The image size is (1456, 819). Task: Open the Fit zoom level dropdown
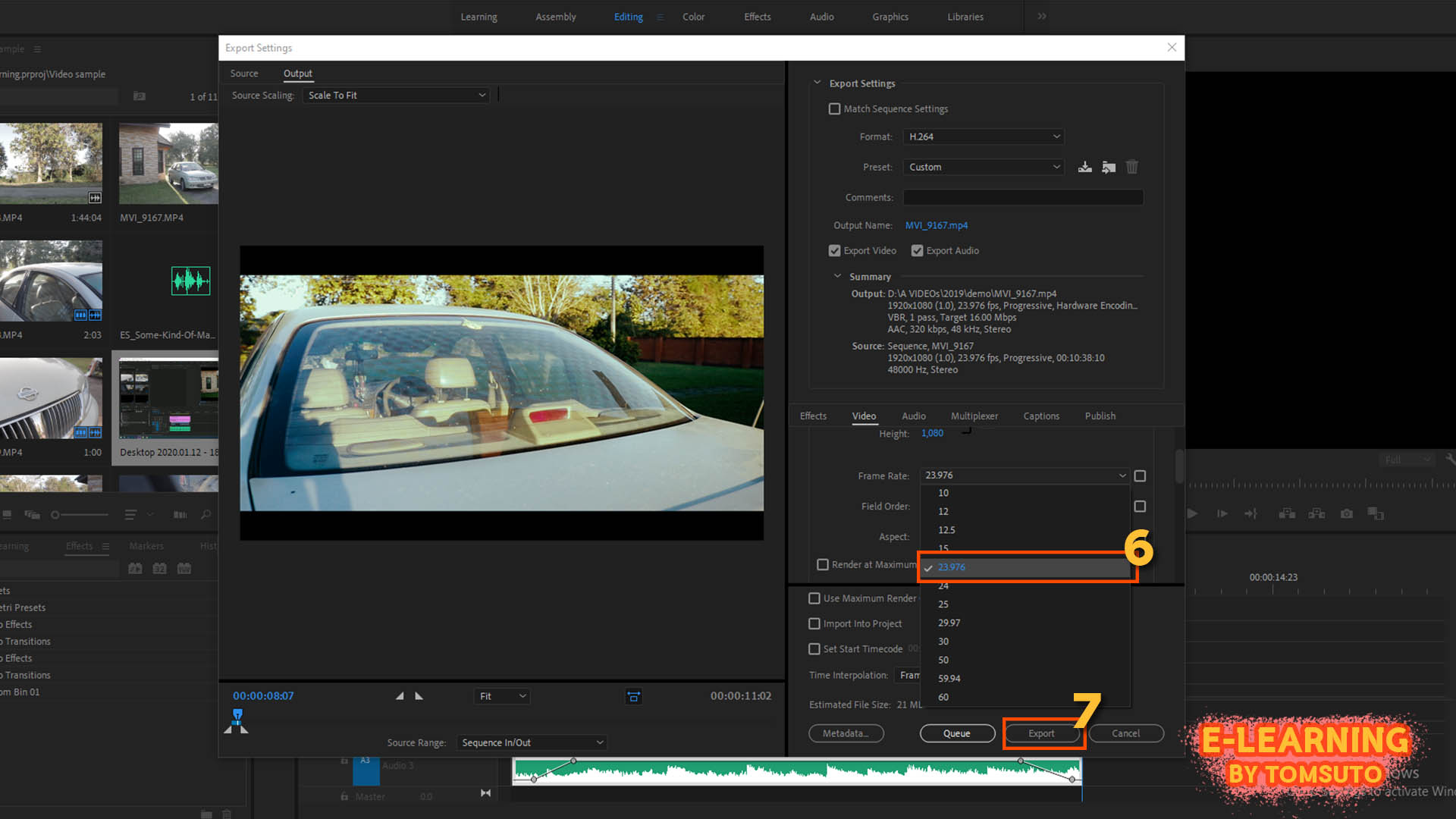(x=502, y=696)
